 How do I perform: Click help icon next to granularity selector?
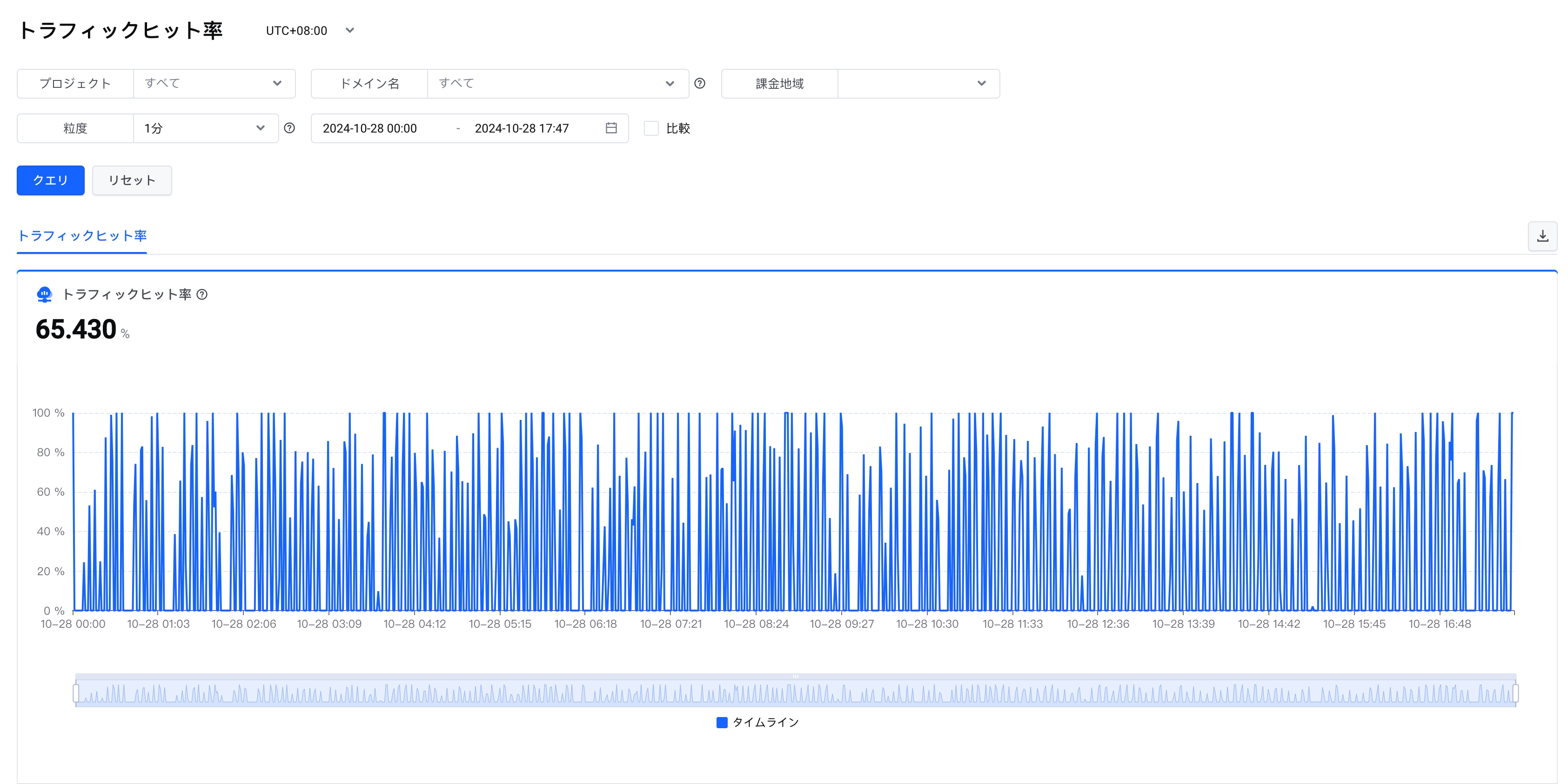pos(290,128)
